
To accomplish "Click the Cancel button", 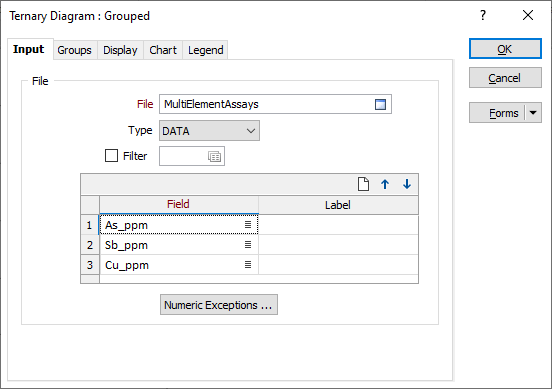I will click(x=505, y=78).
